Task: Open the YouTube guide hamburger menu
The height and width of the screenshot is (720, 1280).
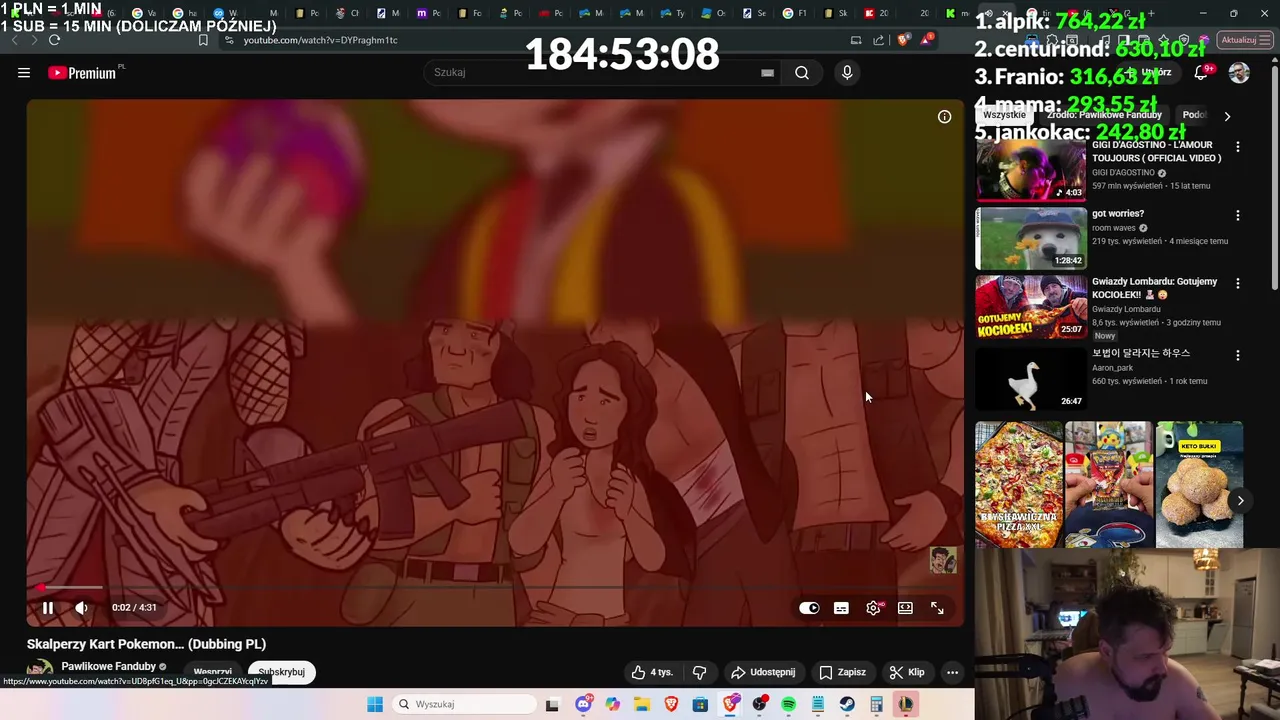Action: click(24, 72)
